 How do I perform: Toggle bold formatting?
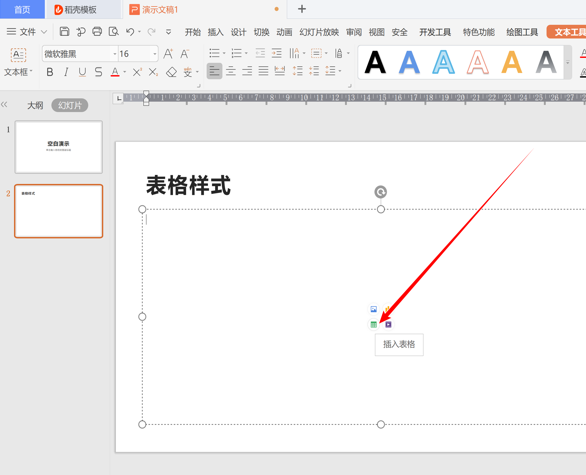pyautogui.click(x=50, y=72)
